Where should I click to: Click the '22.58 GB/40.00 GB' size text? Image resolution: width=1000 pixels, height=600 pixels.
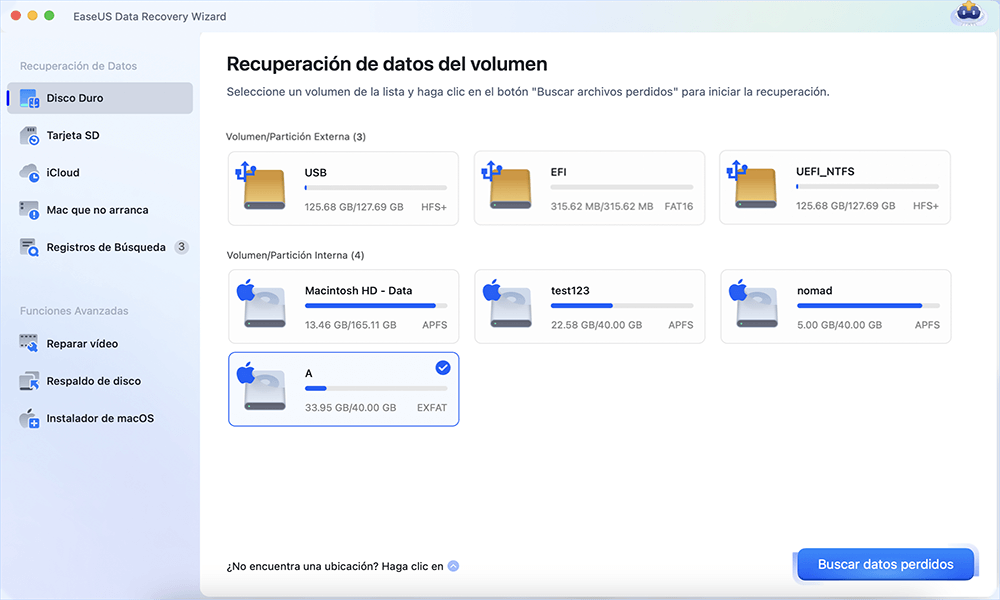(597, 325)
